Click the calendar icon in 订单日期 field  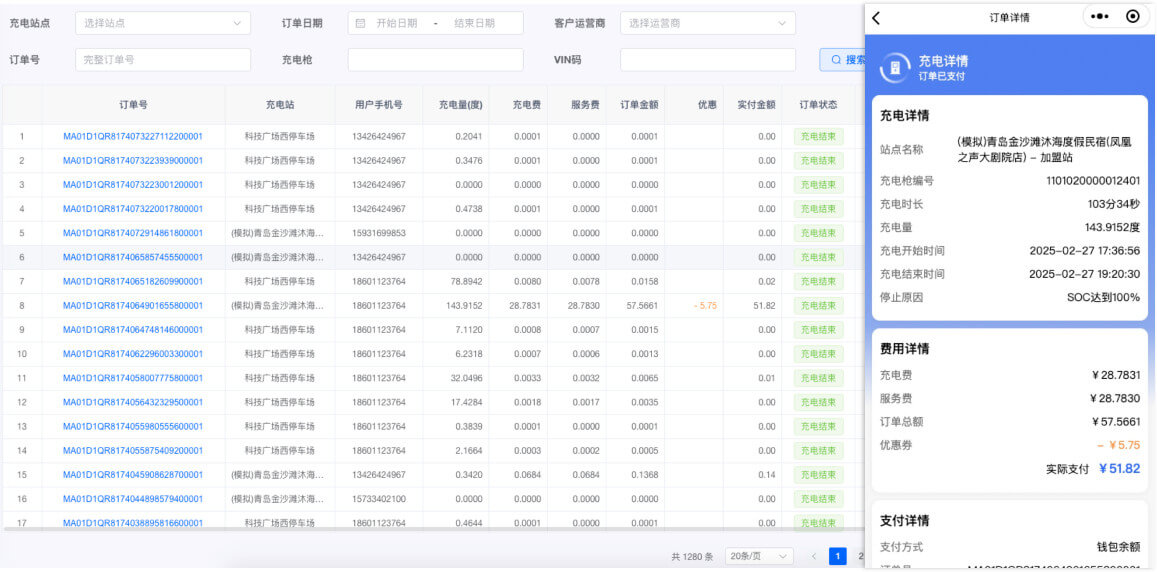(361, 23)
